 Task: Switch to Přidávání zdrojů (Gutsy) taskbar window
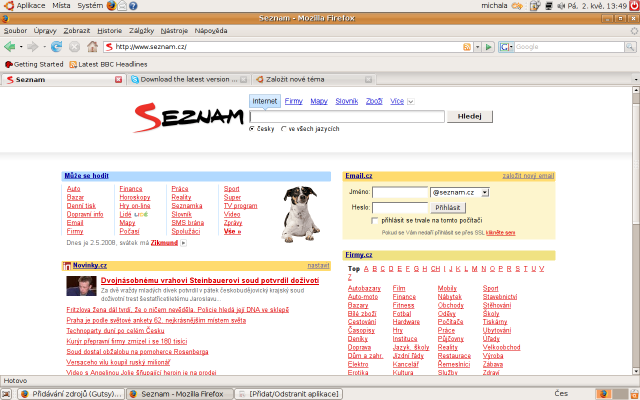click(71, 394)
